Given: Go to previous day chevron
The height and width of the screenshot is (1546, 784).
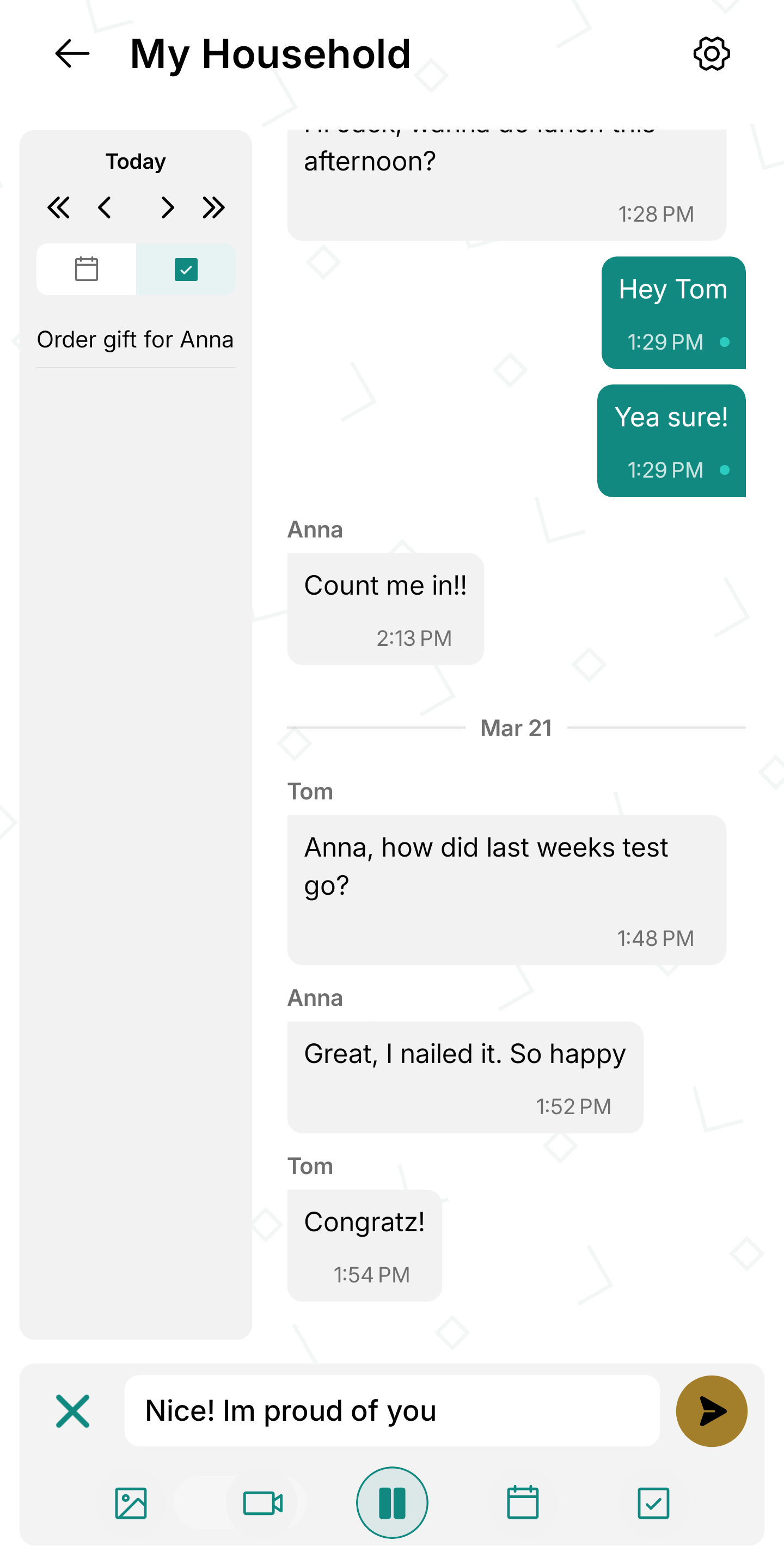Looking at the screenshot, I should point(105,207).
